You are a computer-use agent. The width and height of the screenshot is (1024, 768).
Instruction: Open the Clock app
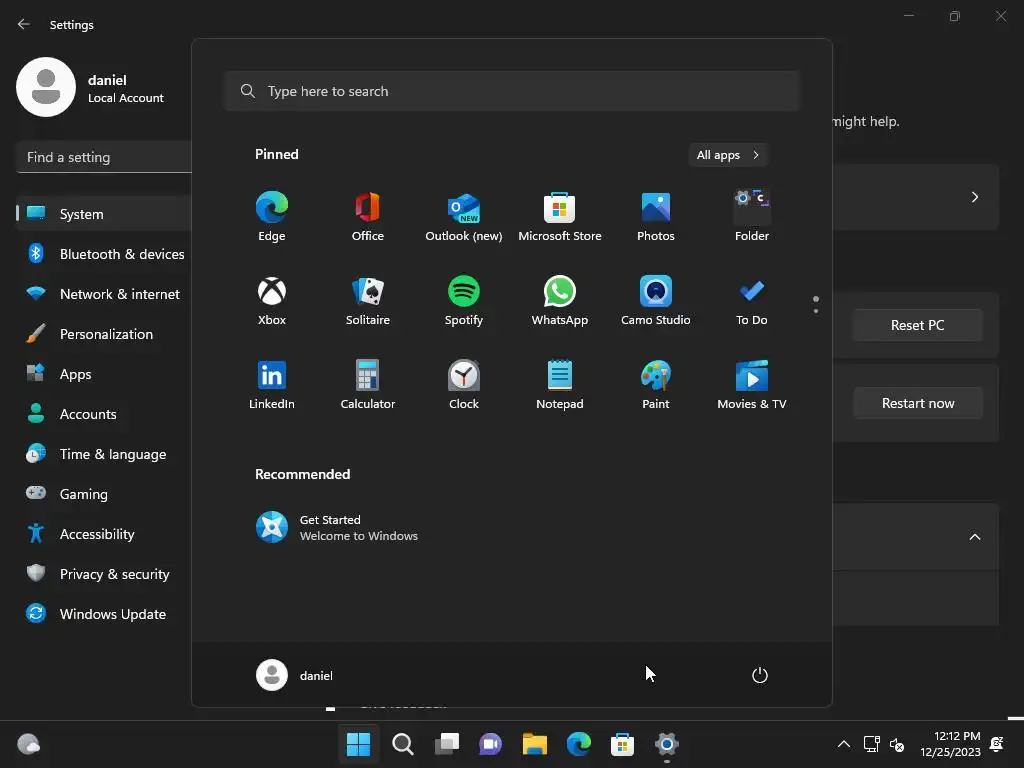pyautogui.click(x=464, y=385)
